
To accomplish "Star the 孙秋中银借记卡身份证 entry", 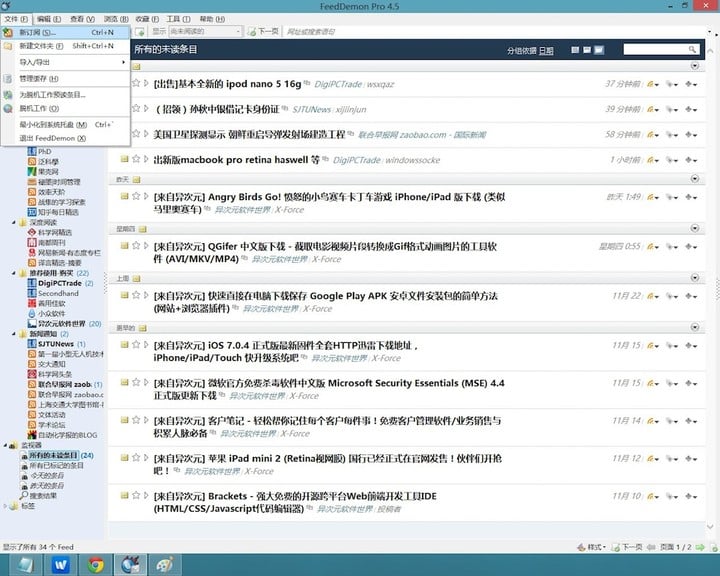I will (136, 108).
